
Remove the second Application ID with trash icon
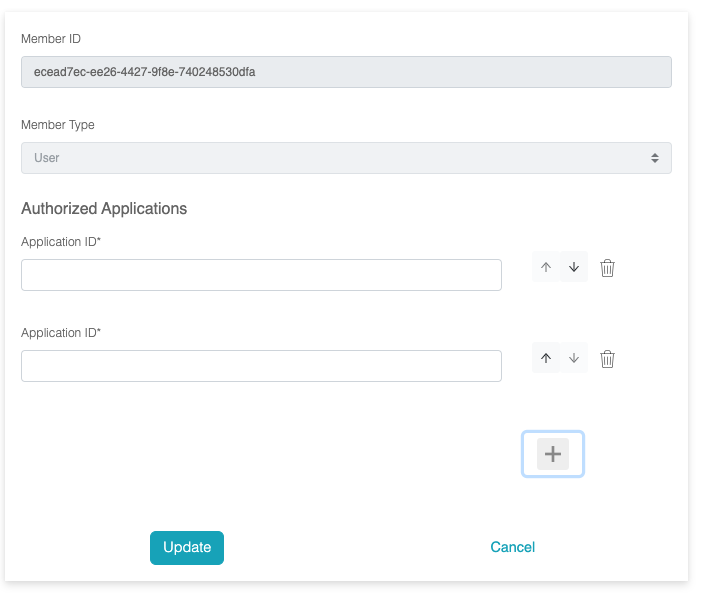607,359
